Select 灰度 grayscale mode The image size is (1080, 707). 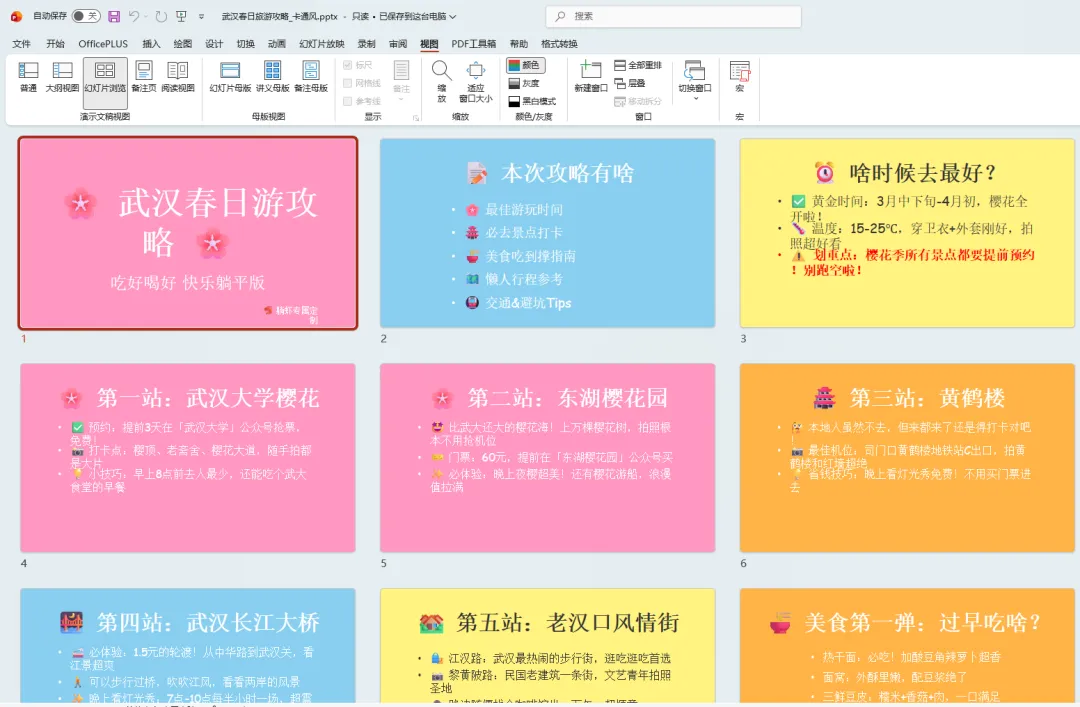click(x=525, y=83)
